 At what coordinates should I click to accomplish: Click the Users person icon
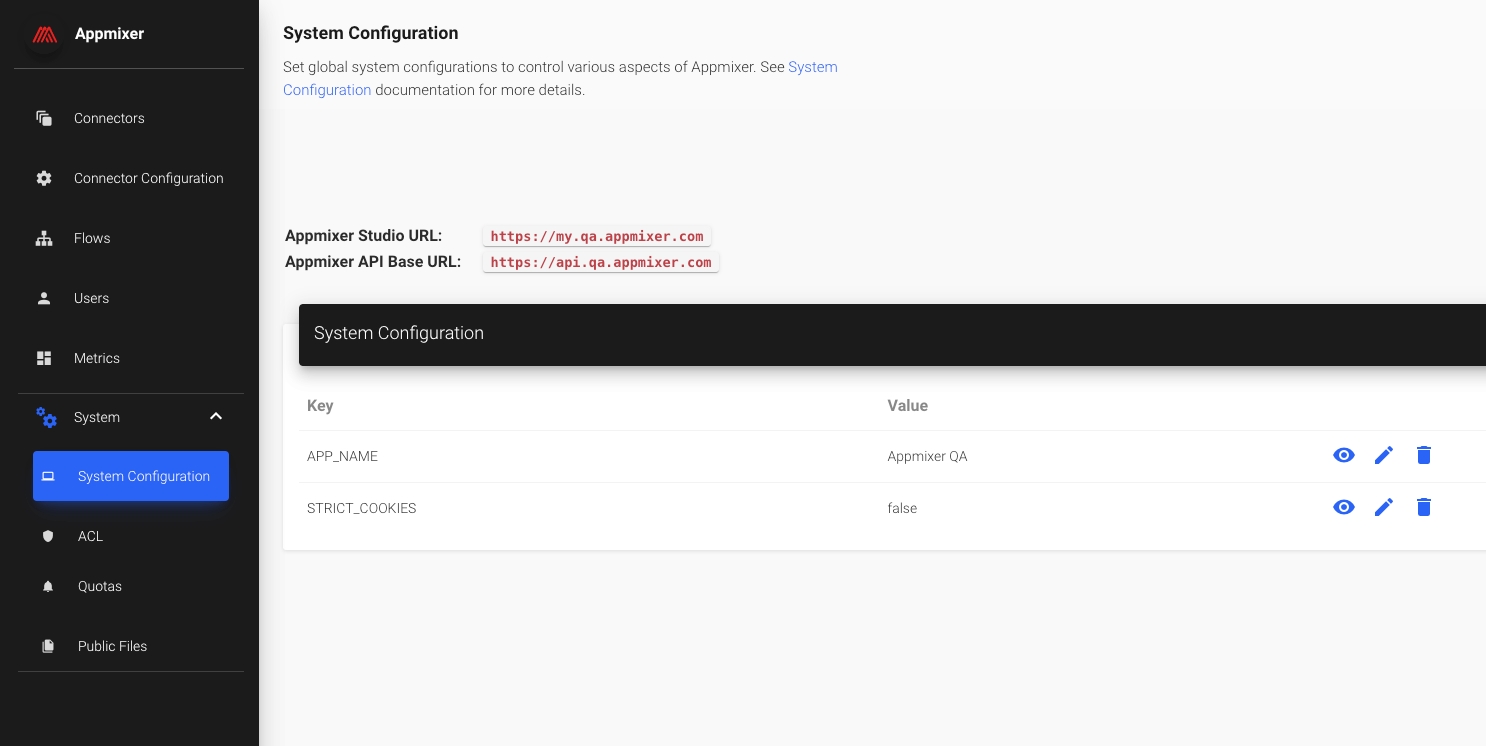pyautogui.click(x=44, y=298)
